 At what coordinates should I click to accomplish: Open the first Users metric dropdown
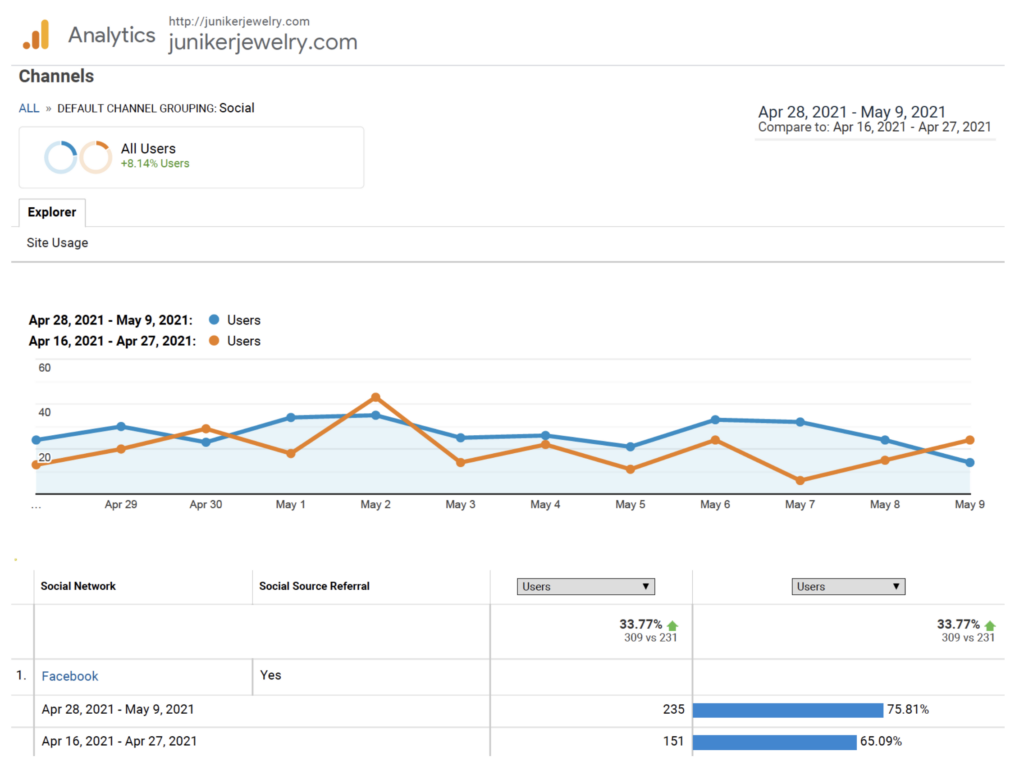click(x=586, y=586)
